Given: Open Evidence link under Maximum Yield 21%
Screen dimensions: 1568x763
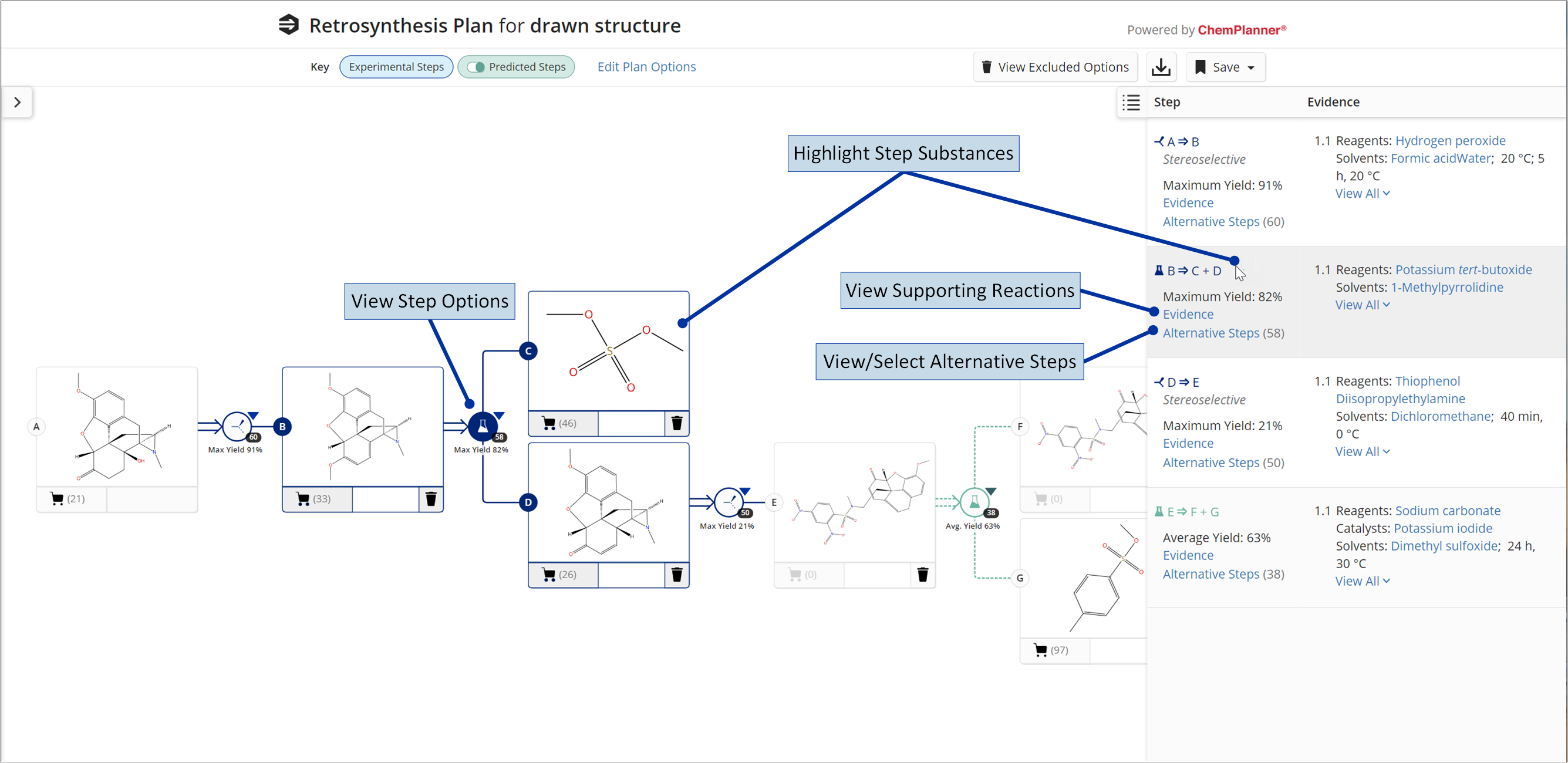Looking at the screenshot, I should point(1188,444).
